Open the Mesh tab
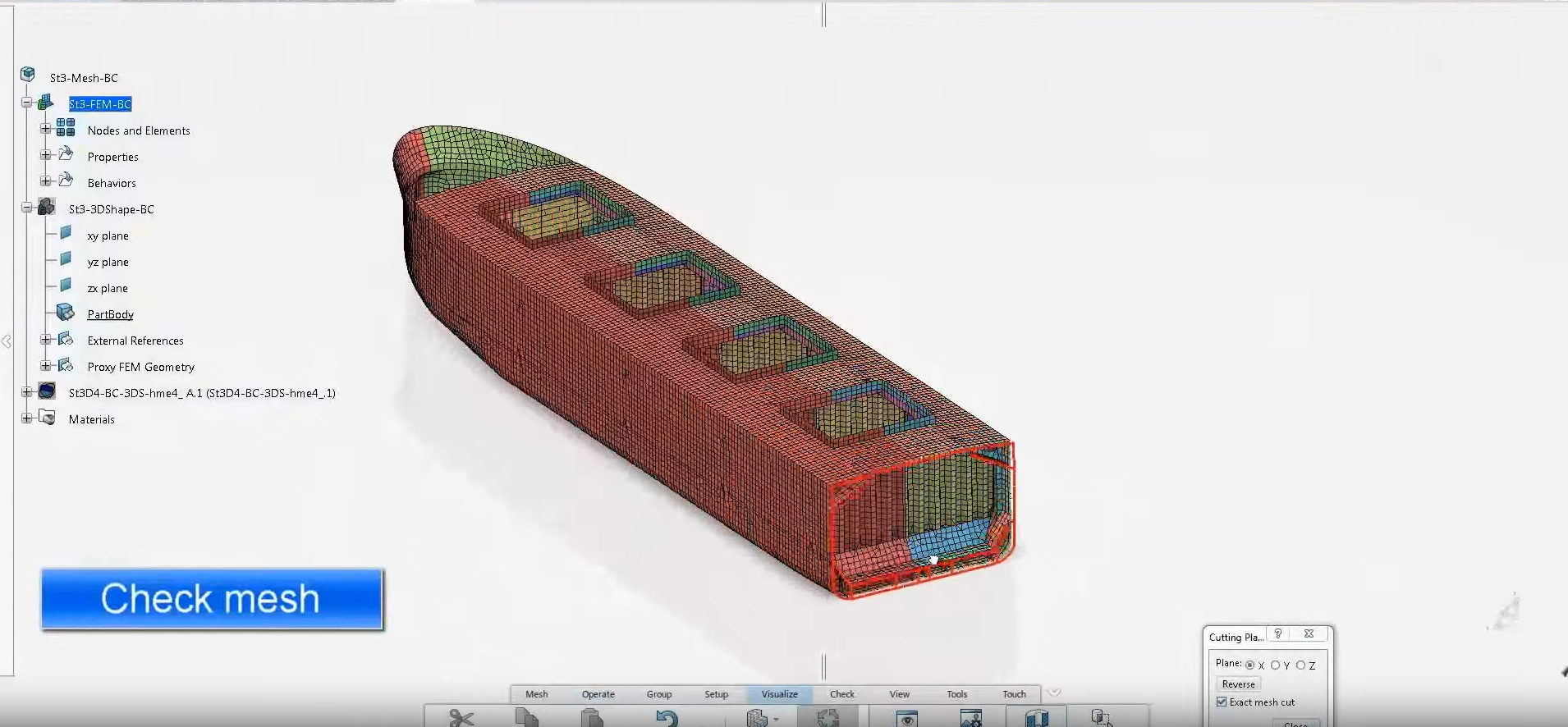1568x727 pixels. click(x=536, y=694)
